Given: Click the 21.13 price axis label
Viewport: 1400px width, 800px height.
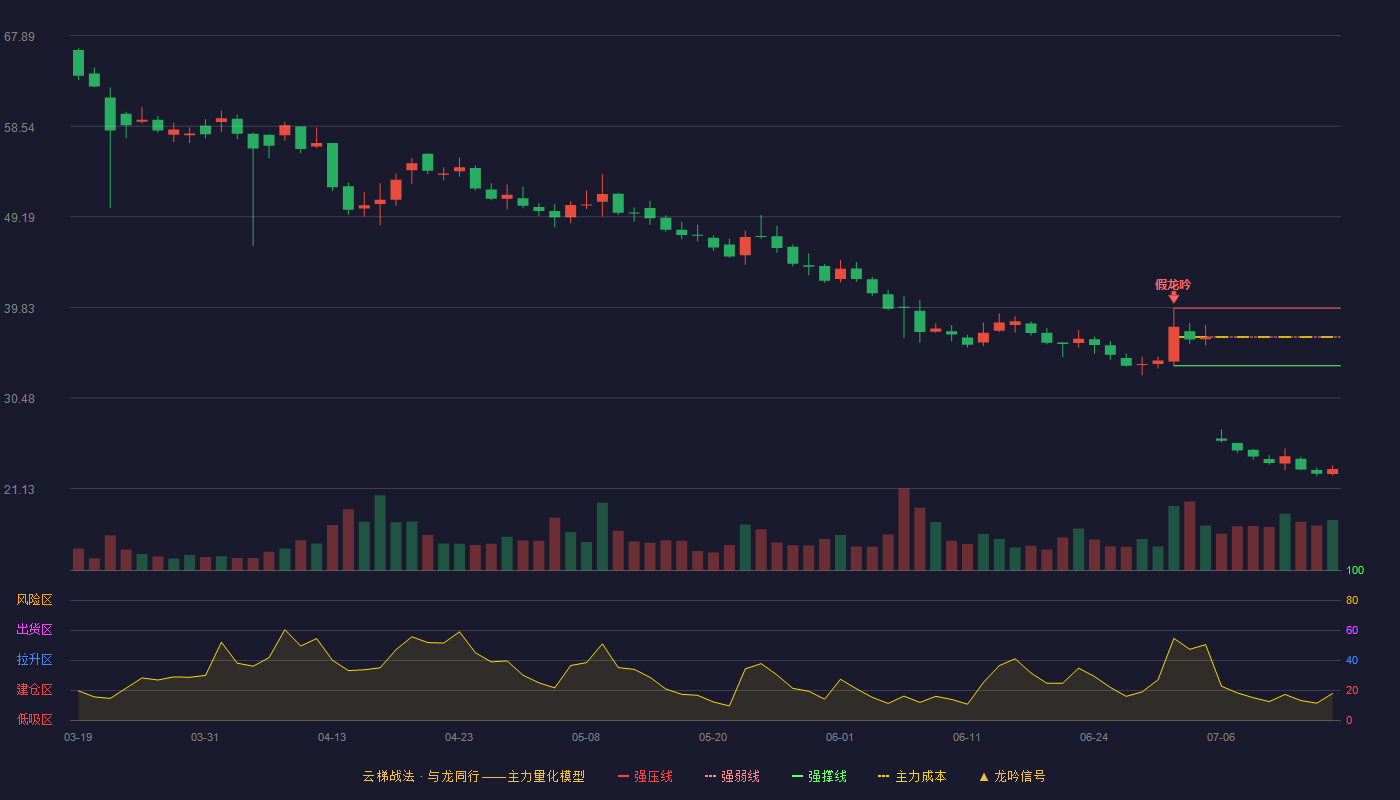Looking at the screenshot, I should 19,490.
